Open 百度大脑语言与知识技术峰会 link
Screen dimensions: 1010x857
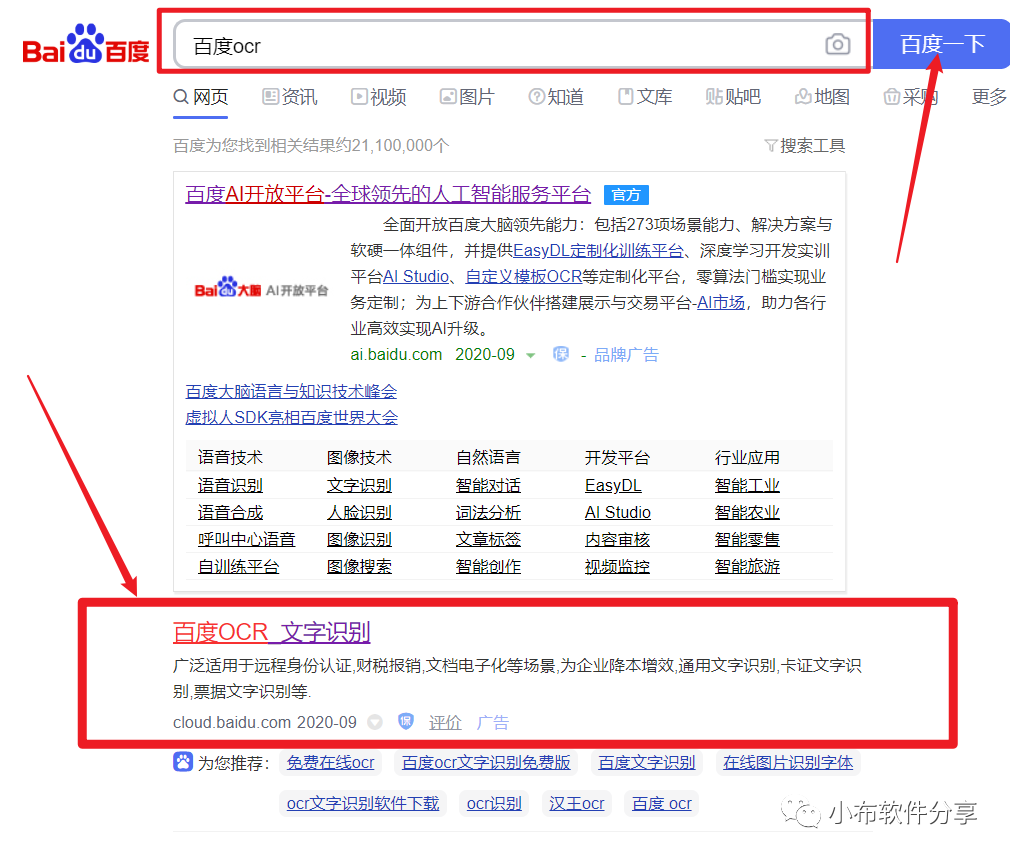coord(291,391)
